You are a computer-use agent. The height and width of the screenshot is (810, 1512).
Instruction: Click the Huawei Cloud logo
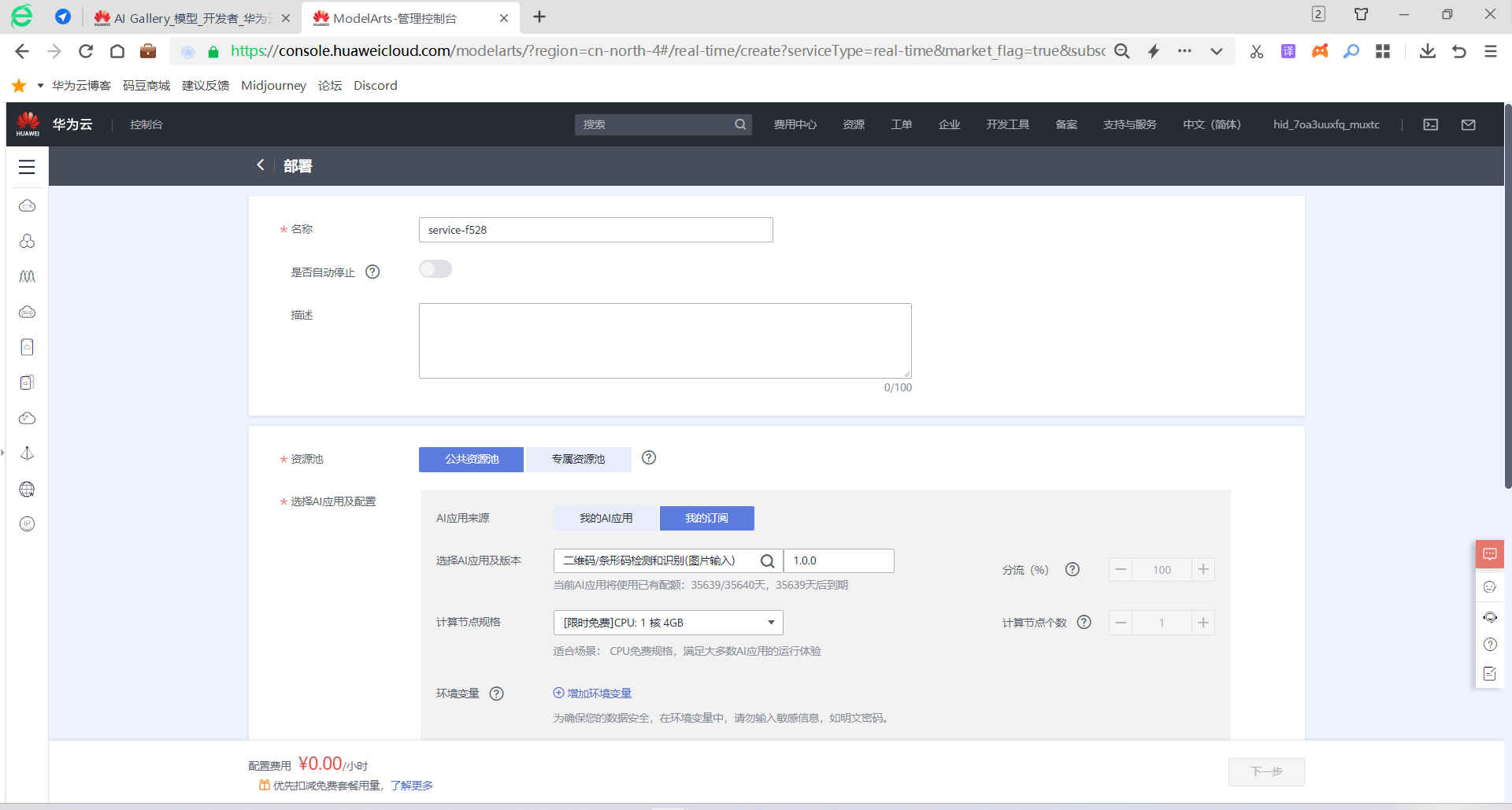tap(28, 124)
